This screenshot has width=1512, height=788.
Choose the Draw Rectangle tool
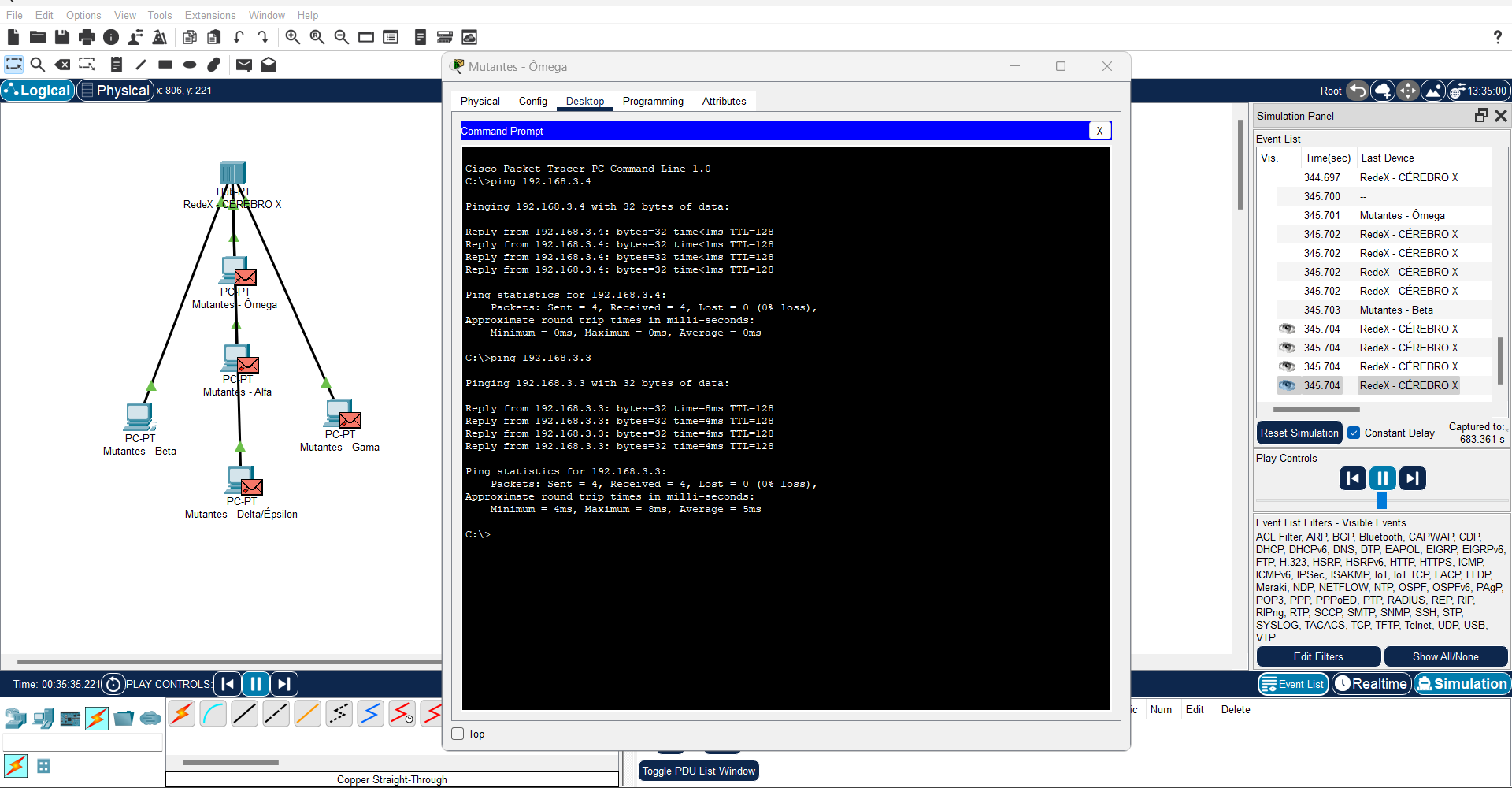[x=165, y=65]
